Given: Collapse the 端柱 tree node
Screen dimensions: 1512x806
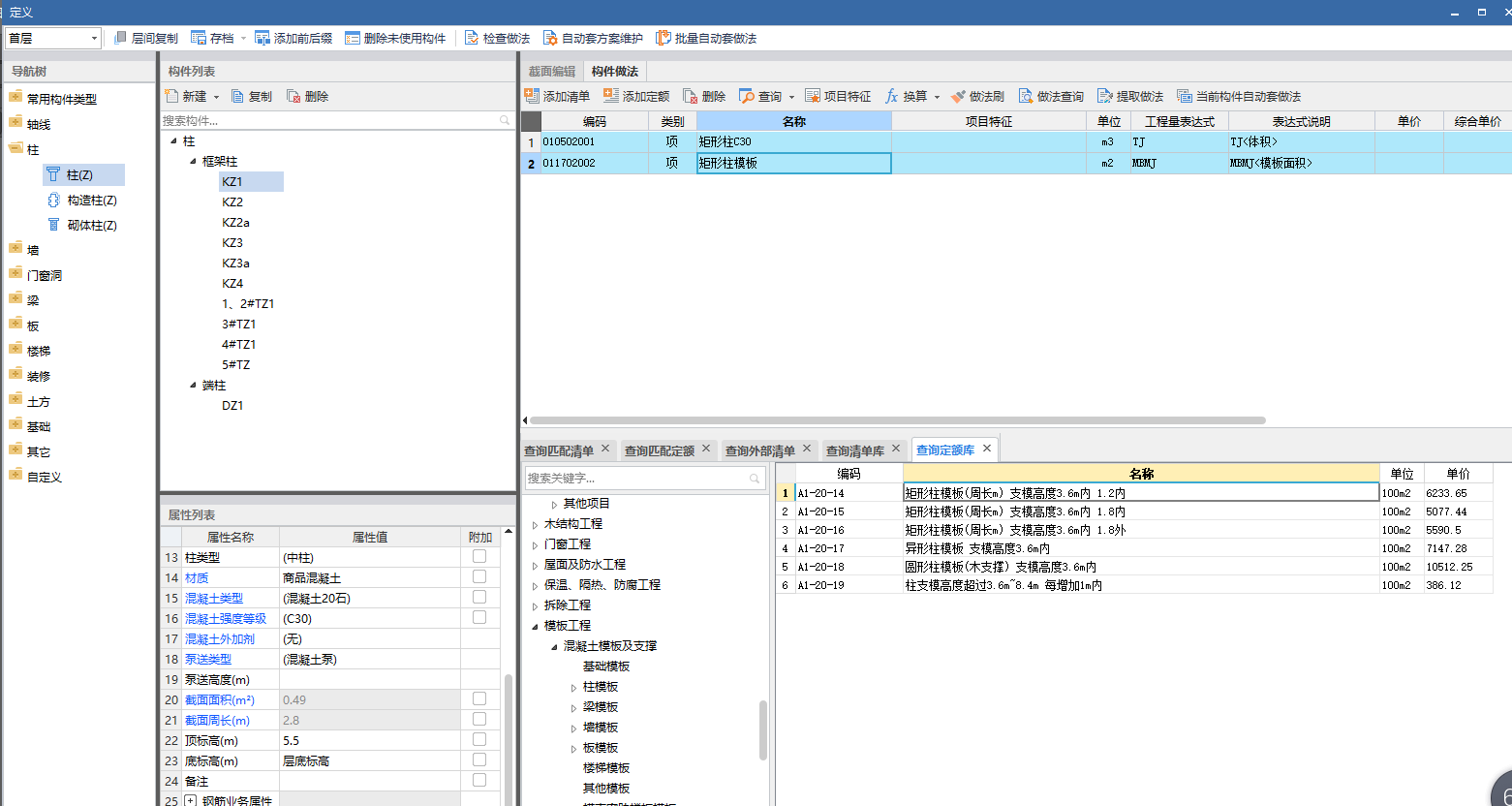Looking at the screenshot, I should tap(193, 386).
